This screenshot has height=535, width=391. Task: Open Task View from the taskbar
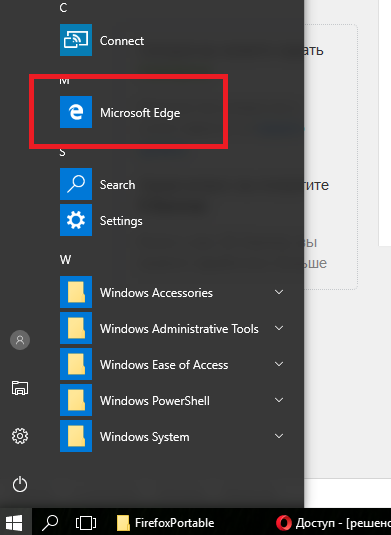tap(86, 523)
